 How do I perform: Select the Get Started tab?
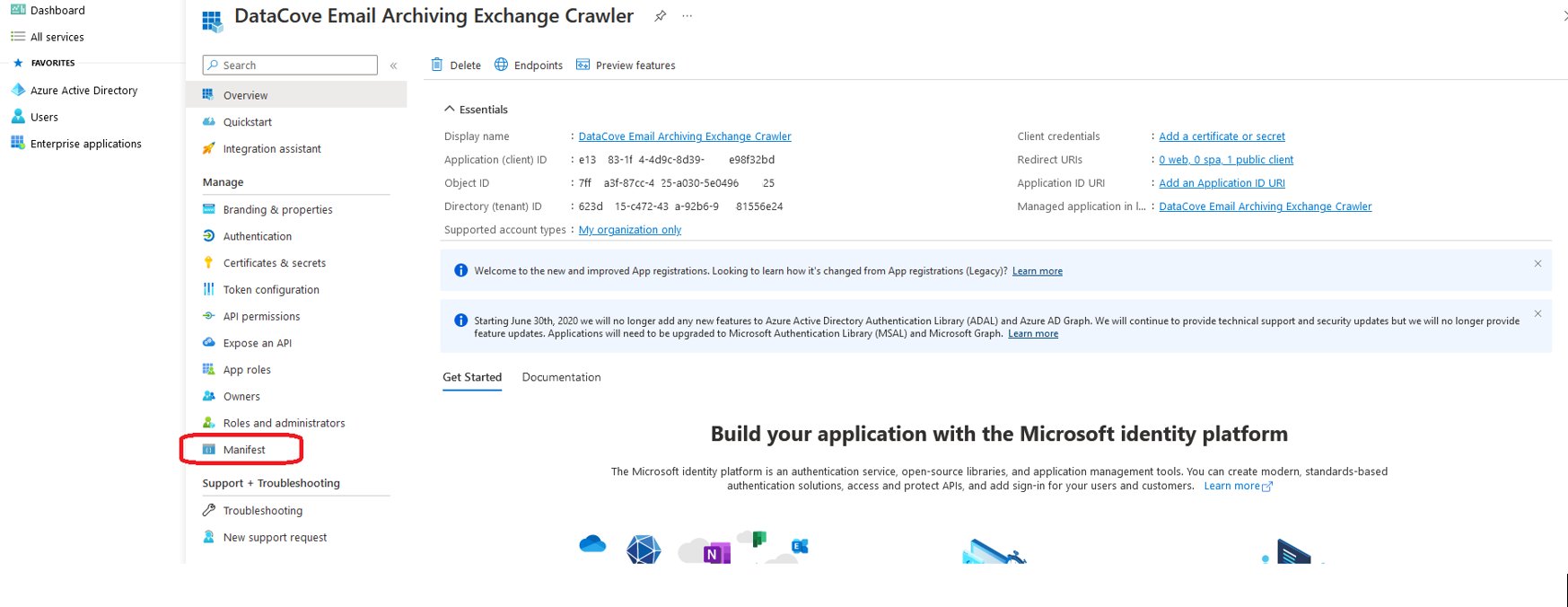coord(472,377)
